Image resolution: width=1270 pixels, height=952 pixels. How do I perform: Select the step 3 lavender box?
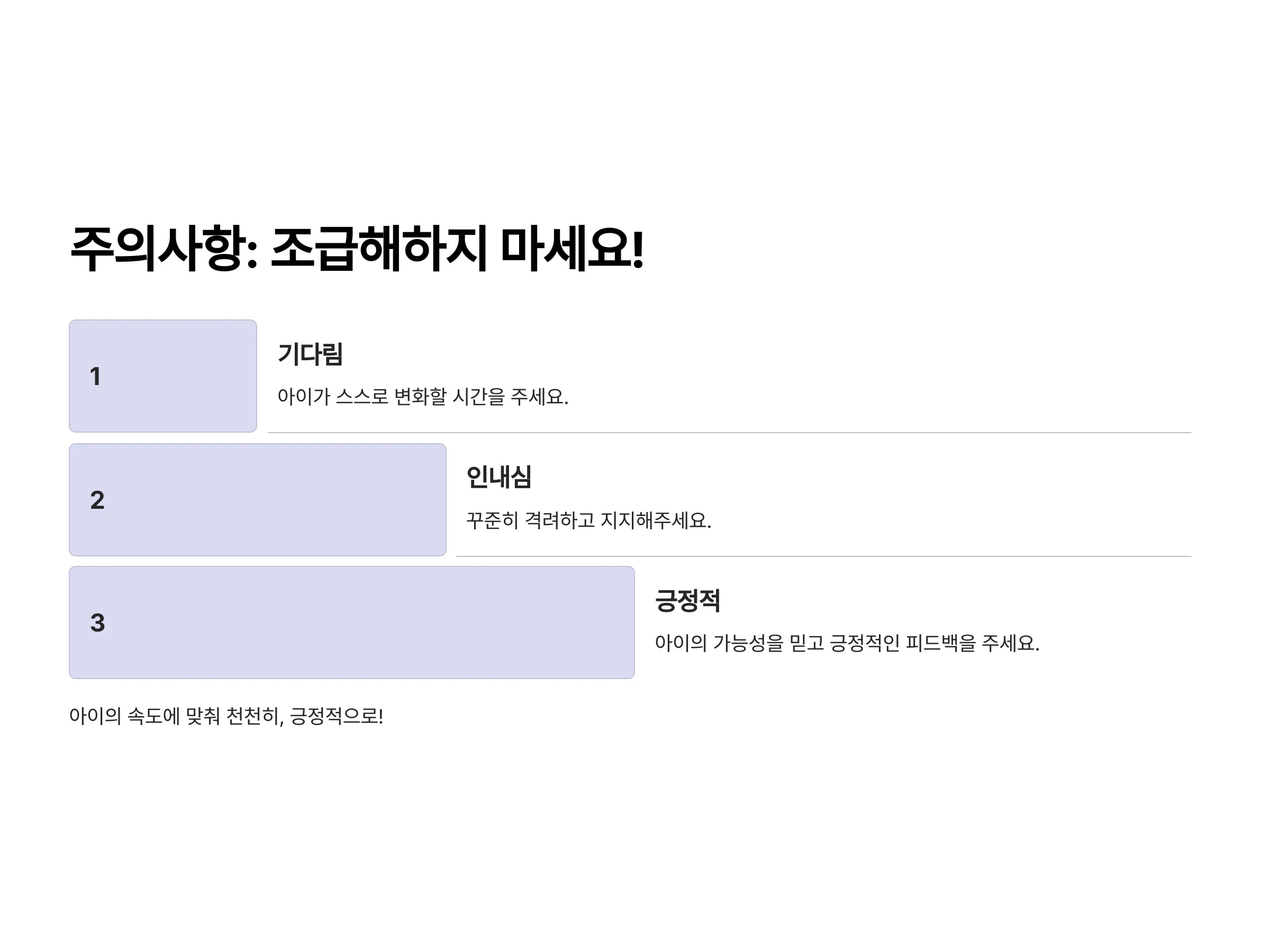[x=352, y=623]
